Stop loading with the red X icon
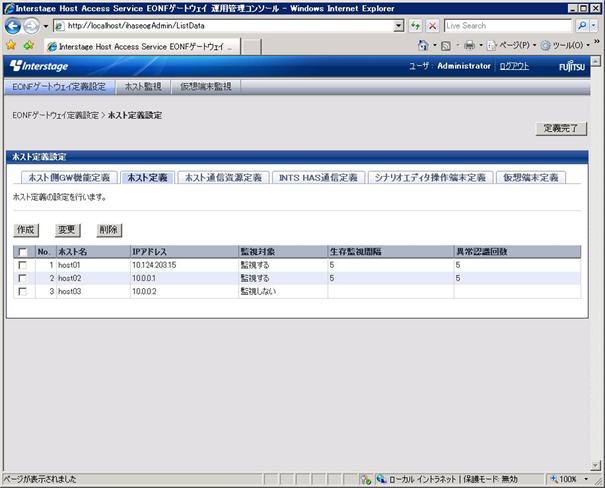 tap(433, 26)
